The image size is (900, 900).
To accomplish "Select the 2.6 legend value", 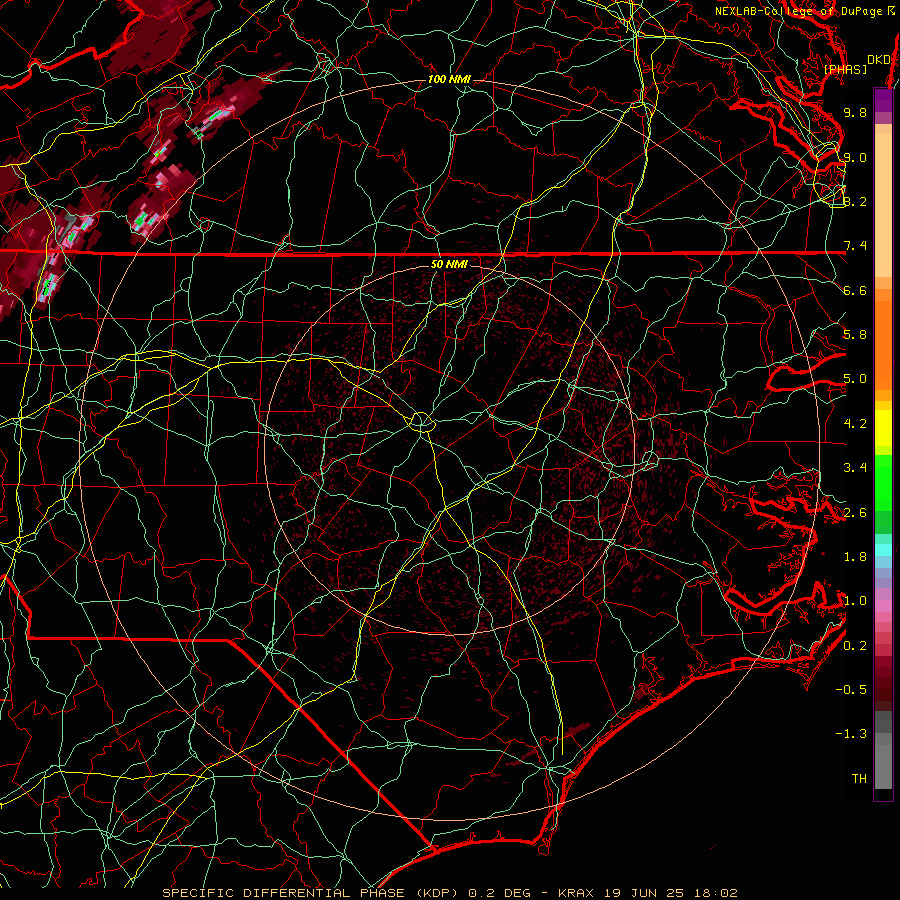I will point(855,512).
